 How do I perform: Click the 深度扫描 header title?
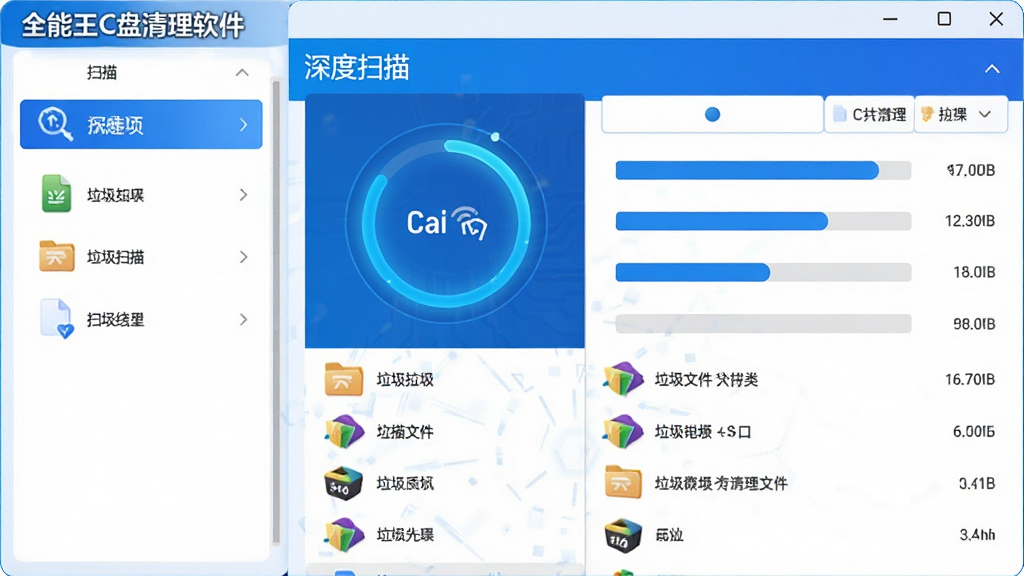pyautogui.click(x=357, y=68)
